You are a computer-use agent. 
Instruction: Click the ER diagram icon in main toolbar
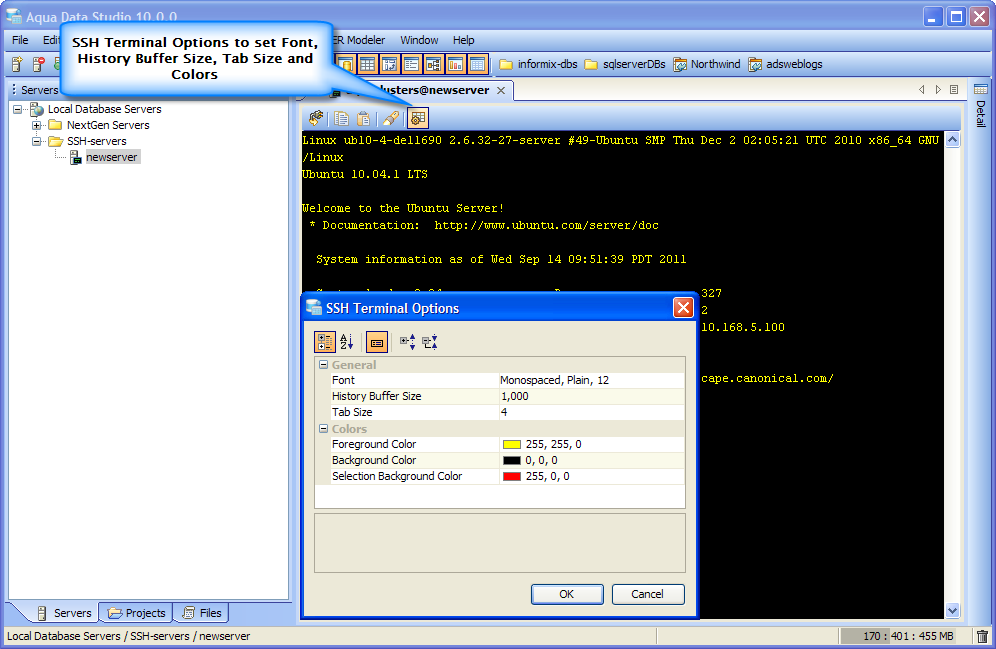pyautogui.click(x=433, y=64)
